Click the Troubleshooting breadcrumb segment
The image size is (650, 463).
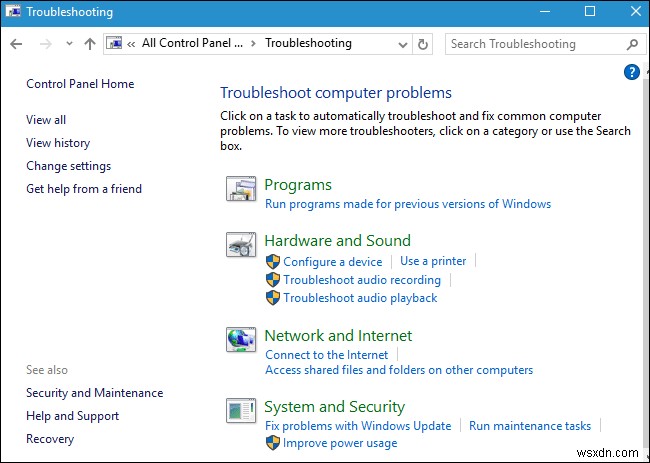click(308, 43)
